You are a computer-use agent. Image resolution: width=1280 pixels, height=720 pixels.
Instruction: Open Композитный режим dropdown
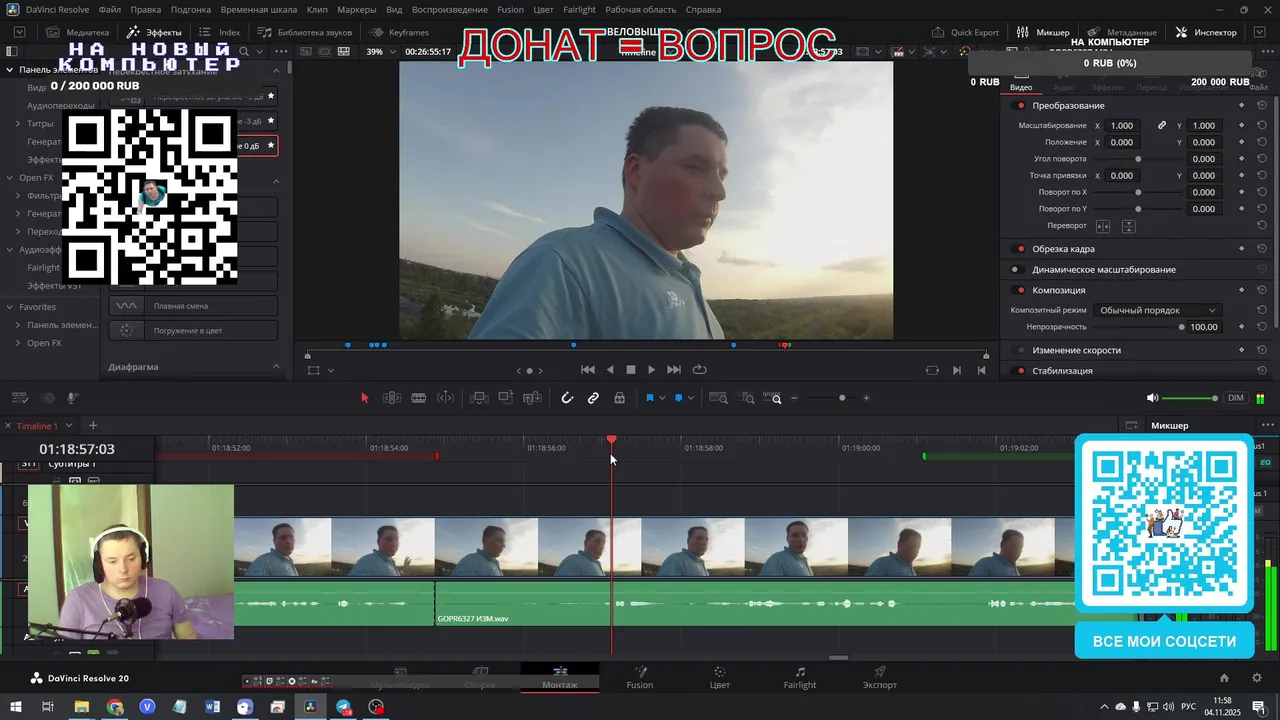pyautogui.click(x=1157, y=310)
